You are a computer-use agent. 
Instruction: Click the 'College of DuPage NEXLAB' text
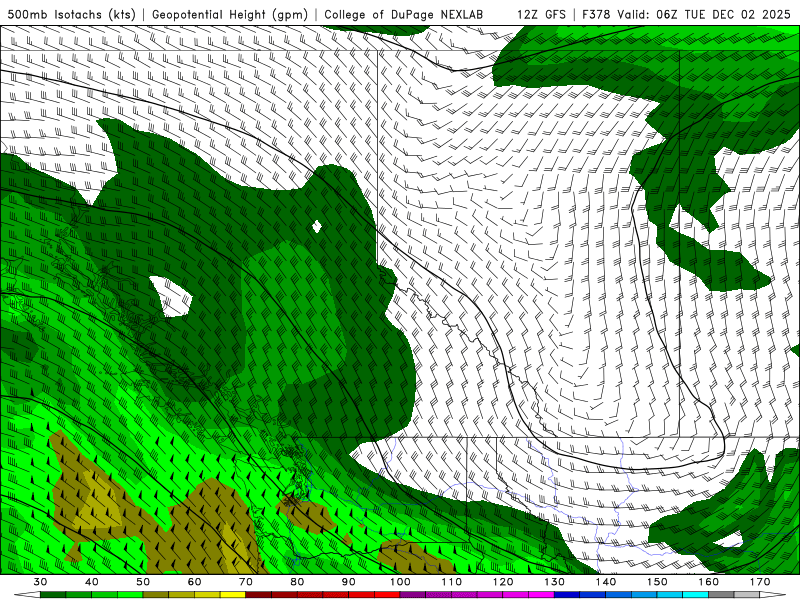point(404,14)
